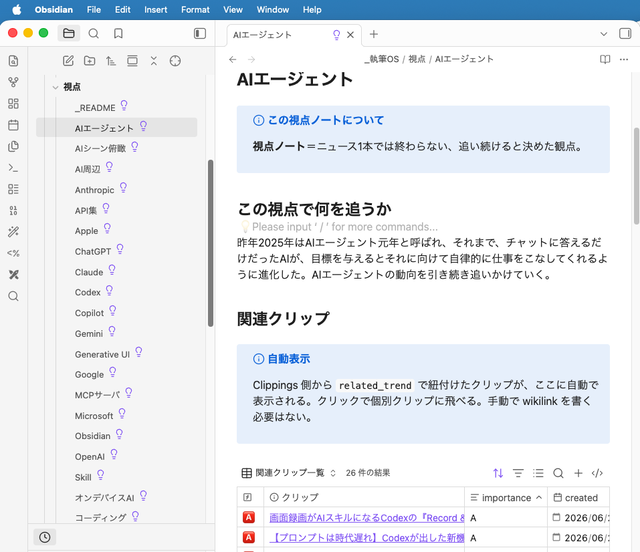Click the crosshair reveal active file icon
The width and height of the screenshot is (640, 552).
tap(175, 61)
